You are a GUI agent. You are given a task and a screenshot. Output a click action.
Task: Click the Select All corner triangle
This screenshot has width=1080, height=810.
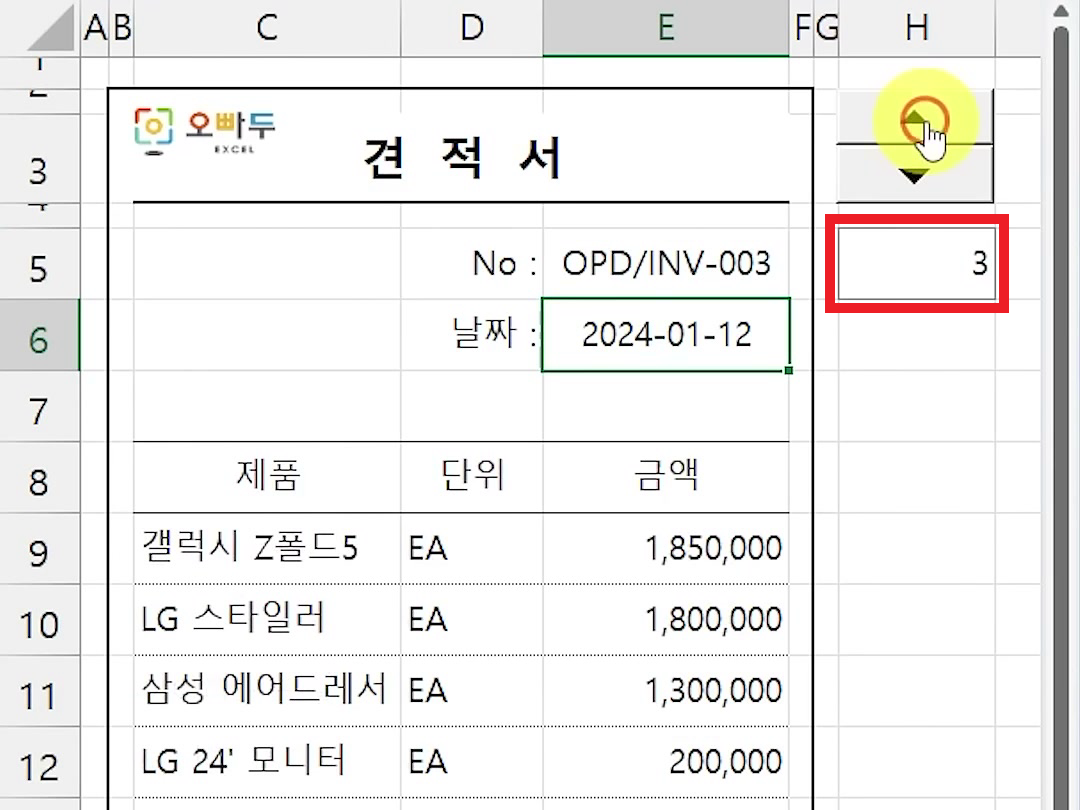(x=51, y=29)
